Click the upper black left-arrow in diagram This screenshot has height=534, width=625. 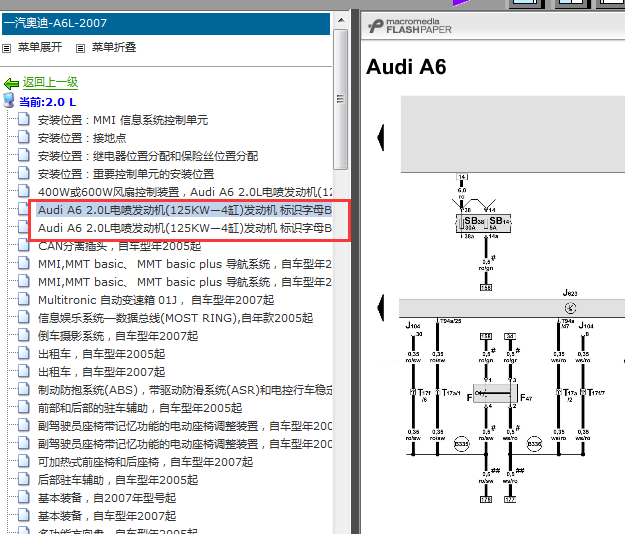[x=381, y=137]
